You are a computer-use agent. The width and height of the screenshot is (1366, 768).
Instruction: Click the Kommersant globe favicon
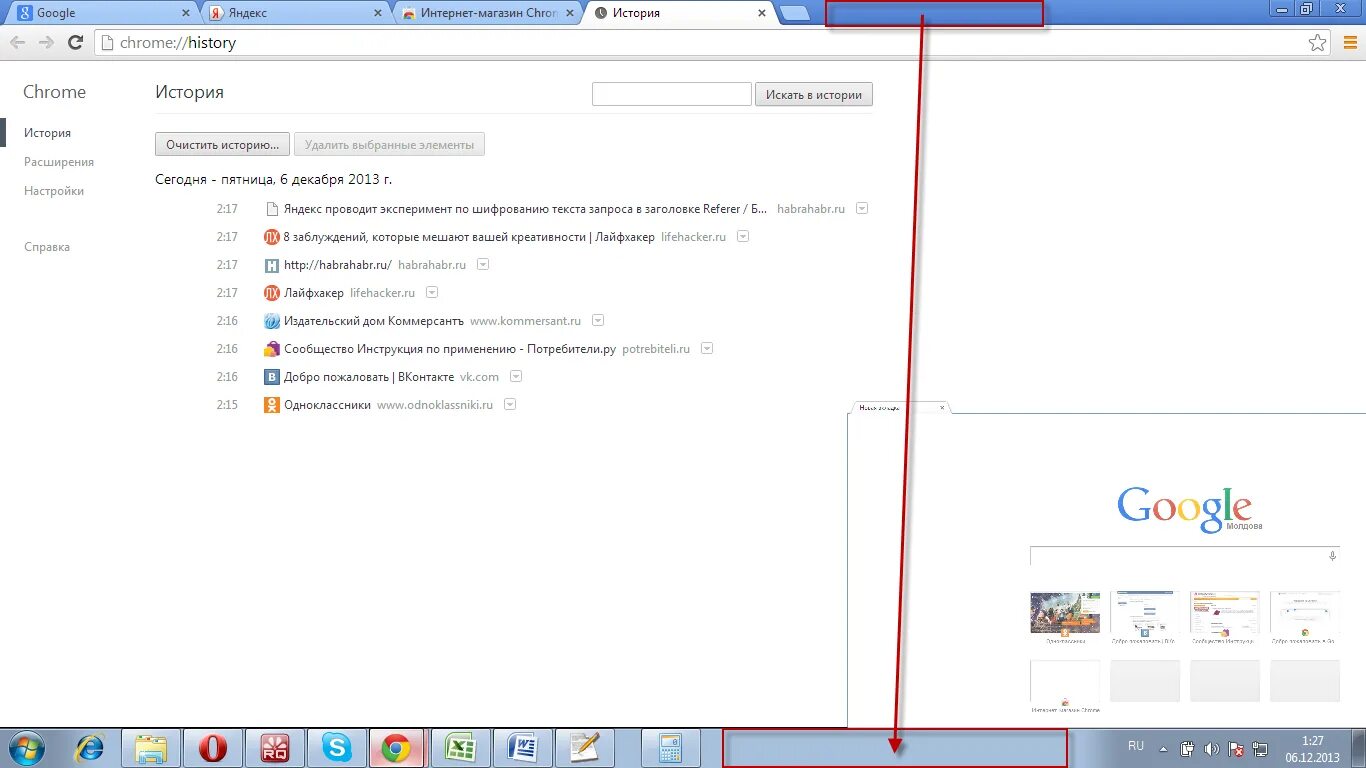(x=272, y=321)
